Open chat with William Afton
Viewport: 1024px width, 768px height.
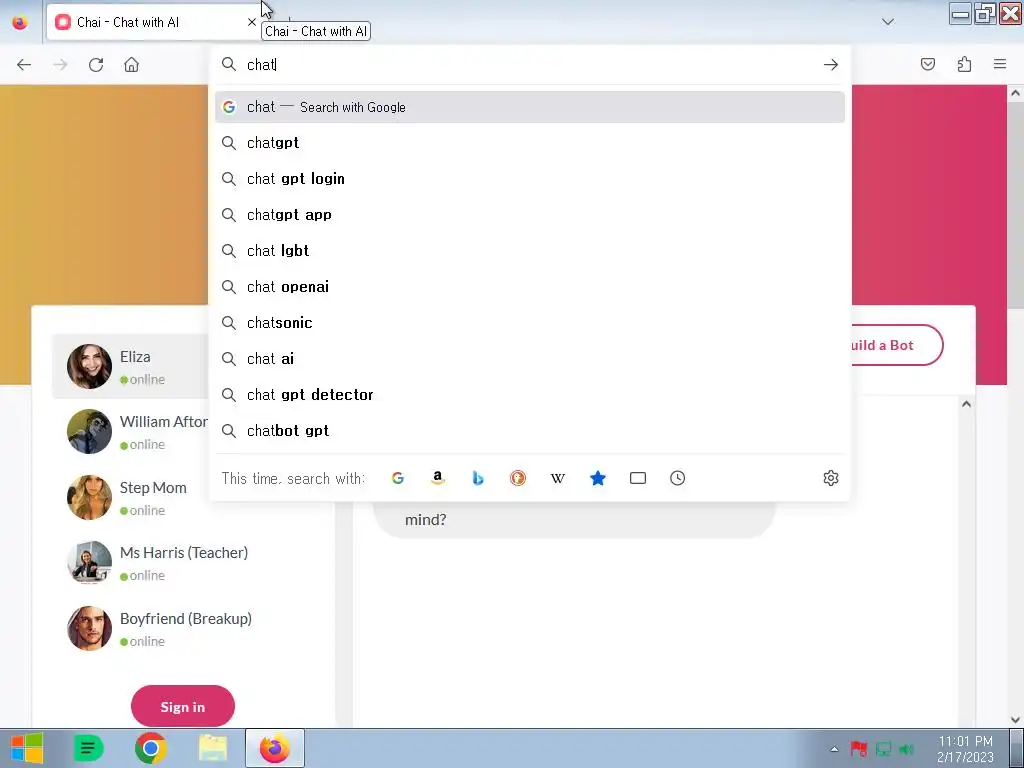[x=131, y=432]
